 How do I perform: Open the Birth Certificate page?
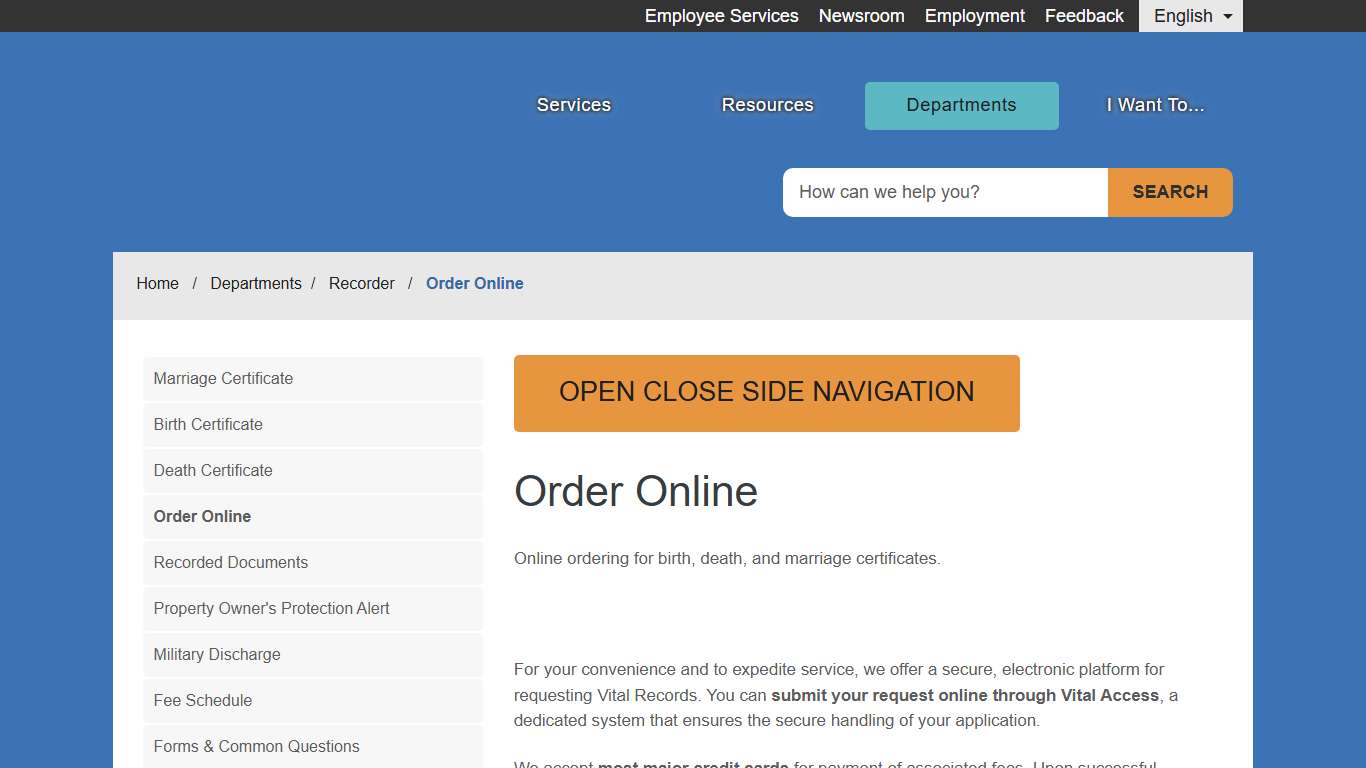click(207, 424)
